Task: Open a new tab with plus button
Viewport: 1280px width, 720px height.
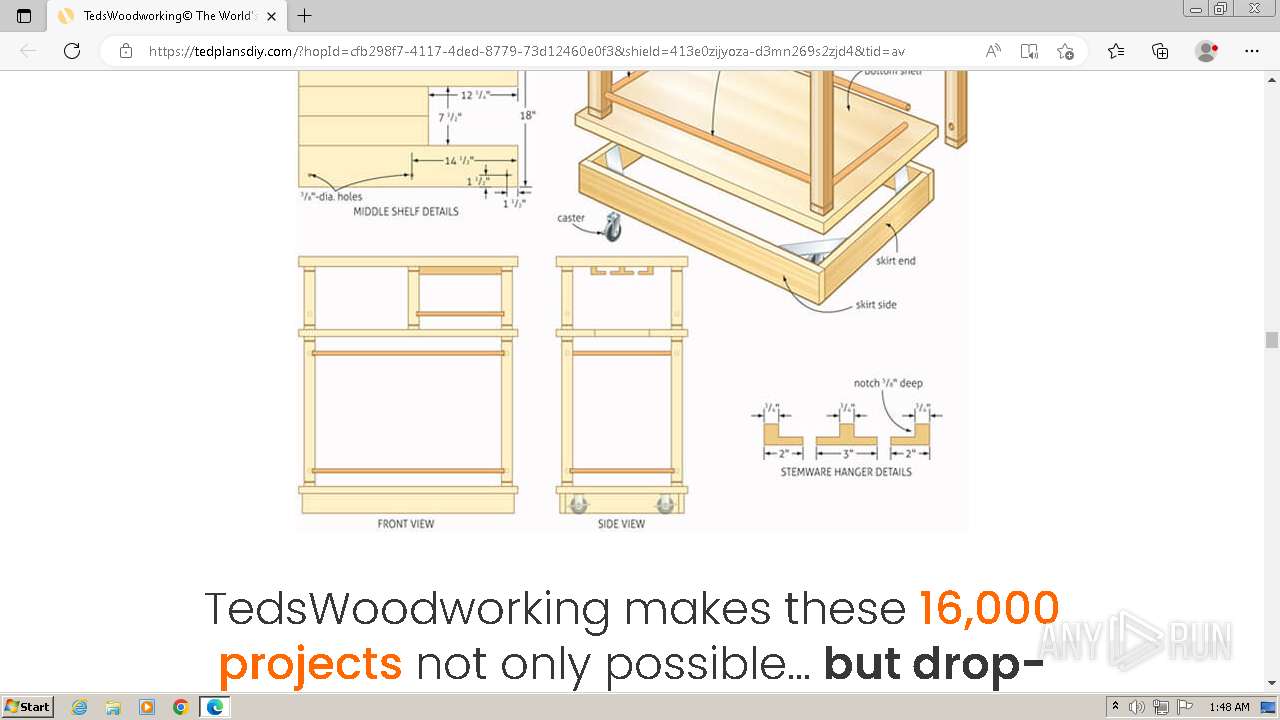Action: (x=305, y=16)
